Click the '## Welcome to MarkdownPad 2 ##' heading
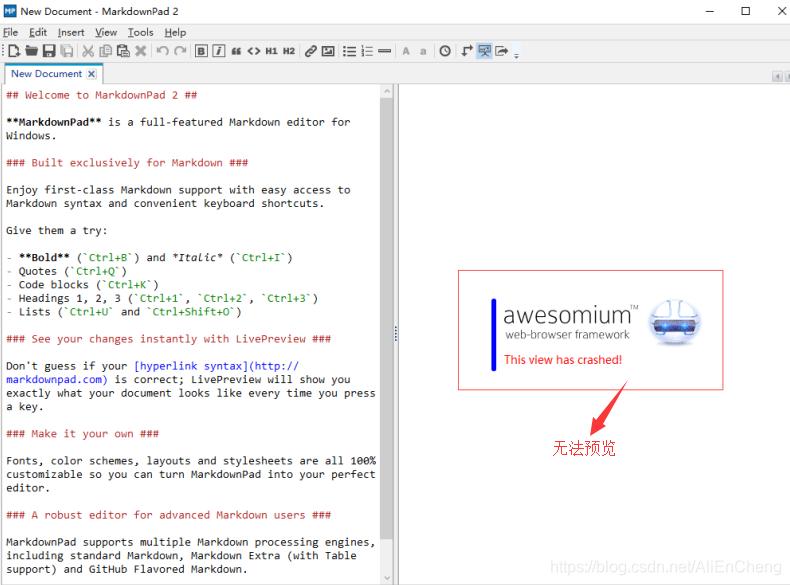Viewport: 790px width, 585px height. pos(101,95)
